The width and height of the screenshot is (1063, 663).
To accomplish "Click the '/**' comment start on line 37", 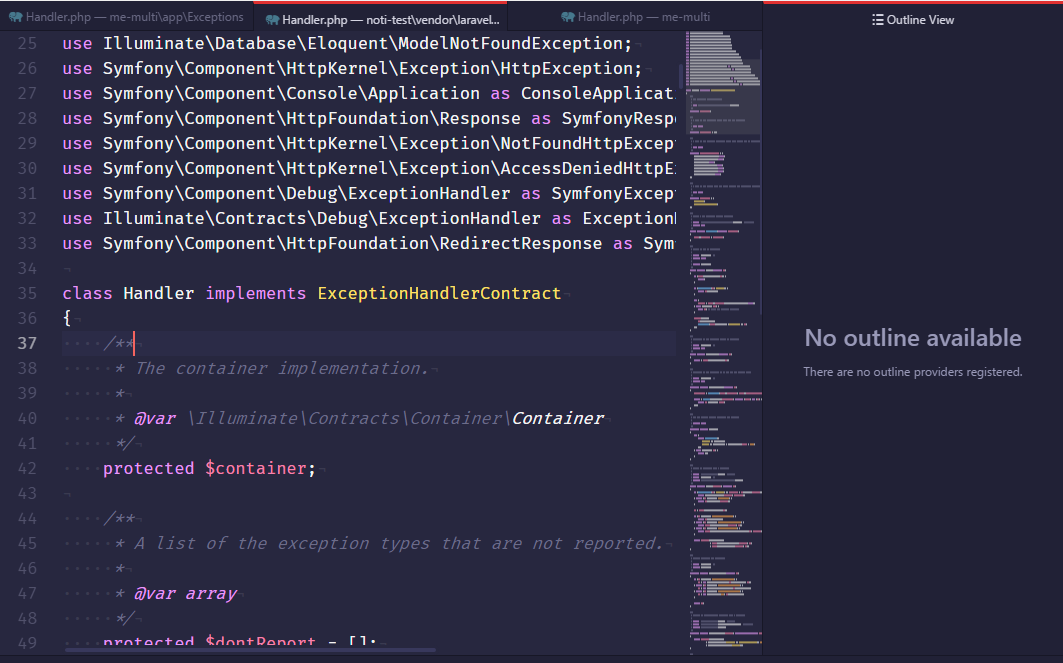I will (x=119, y=344).
